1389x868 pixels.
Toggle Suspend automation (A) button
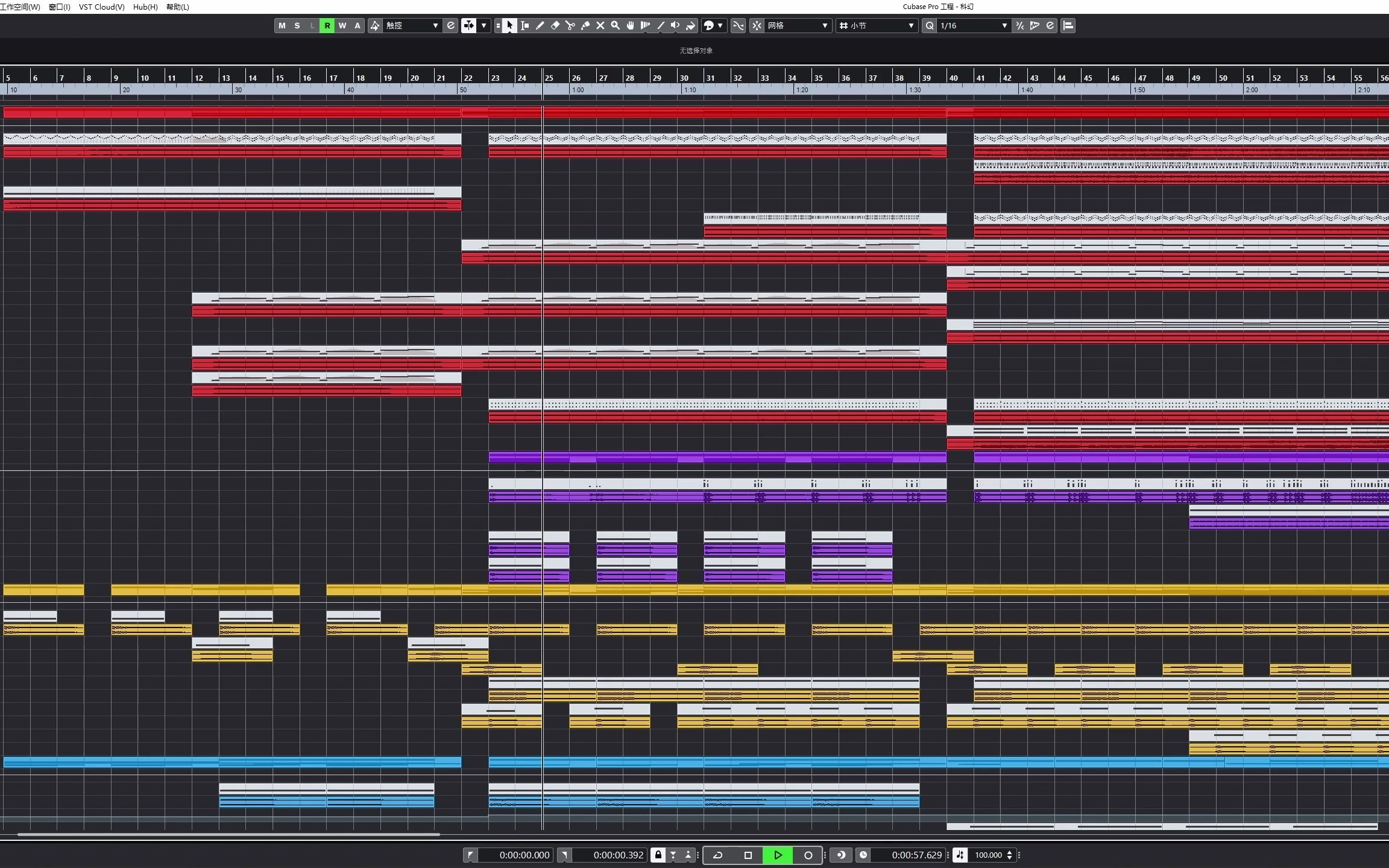pyautogui.click(x=357, y=25)
